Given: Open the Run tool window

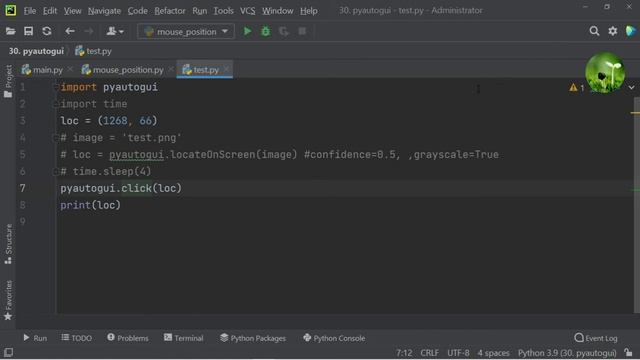Looking at the screenshot, I should (35, 338).
